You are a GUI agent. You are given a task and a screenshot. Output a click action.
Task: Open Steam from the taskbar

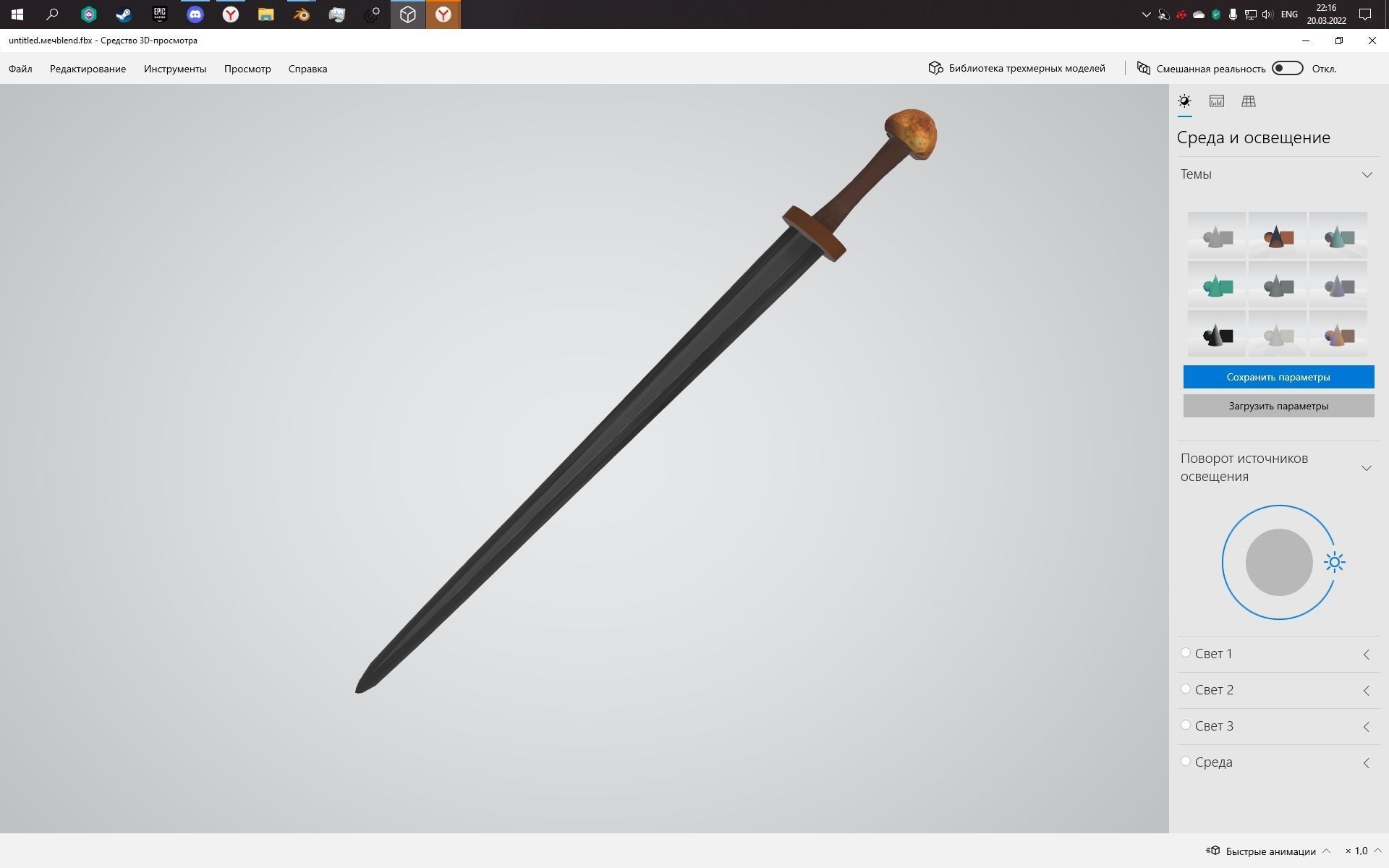[x=124, y=14]
